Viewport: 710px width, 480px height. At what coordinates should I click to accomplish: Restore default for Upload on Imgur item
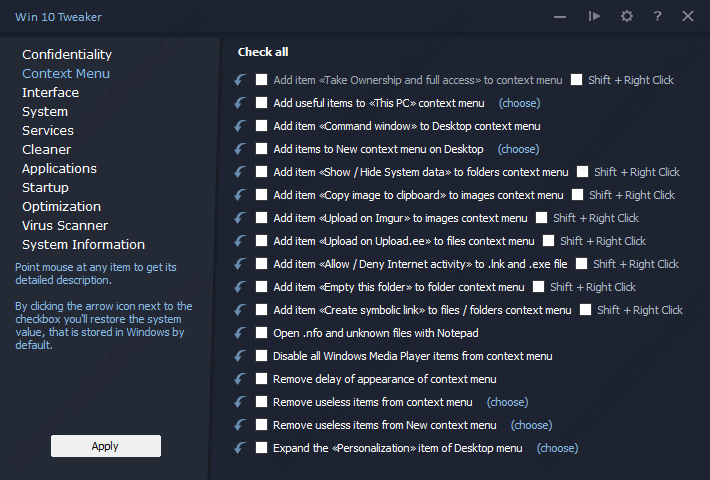point(240,218)
